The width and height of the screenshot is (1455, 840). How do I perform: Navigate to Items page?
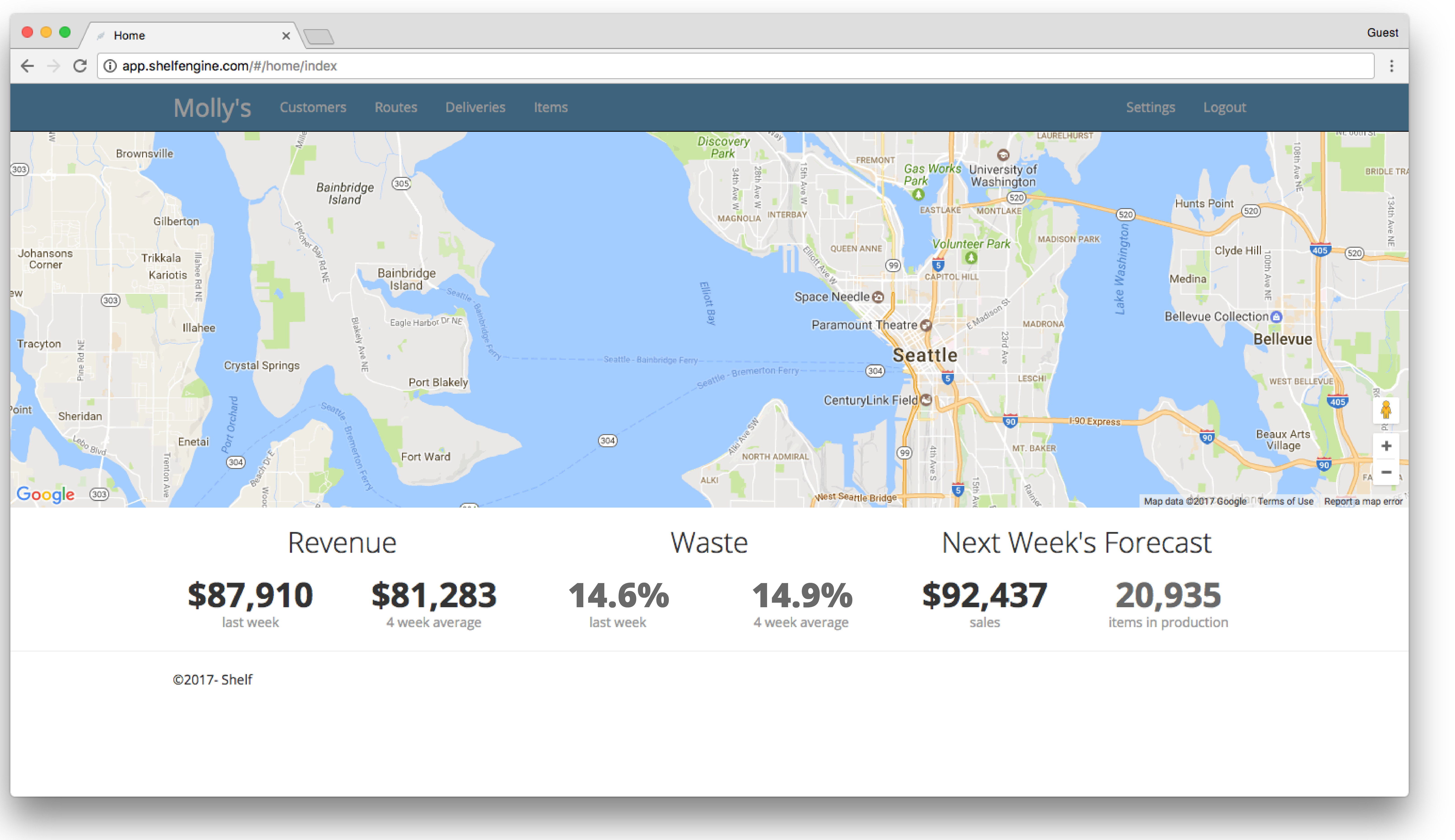click(550, 107)
